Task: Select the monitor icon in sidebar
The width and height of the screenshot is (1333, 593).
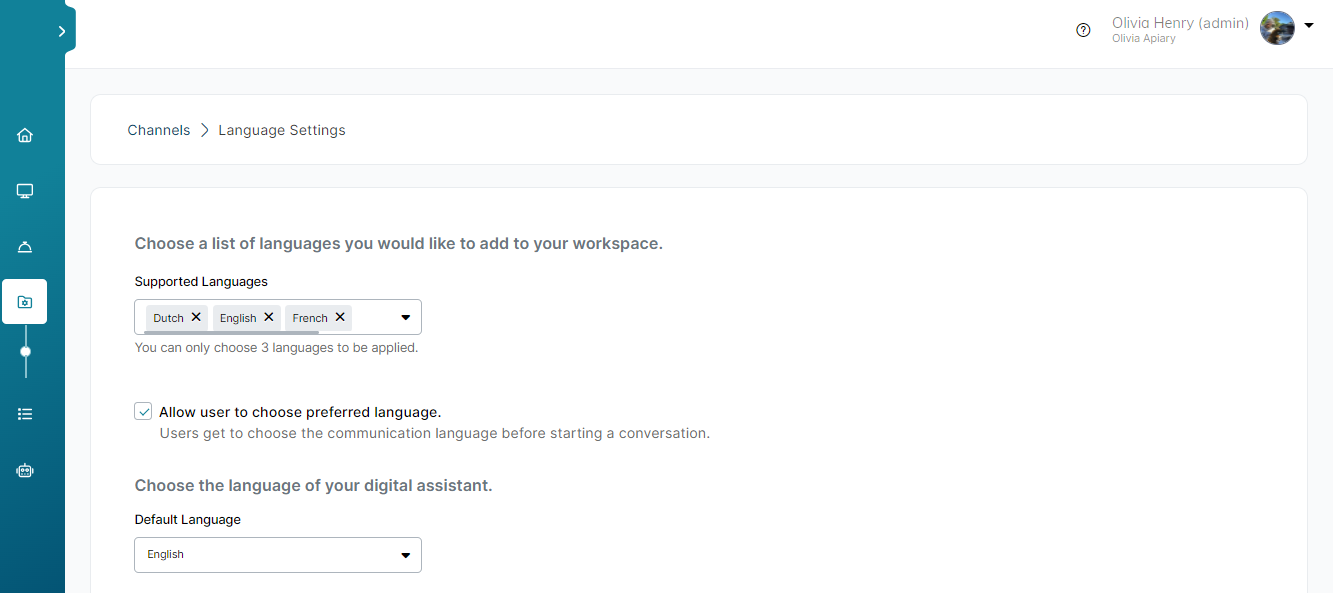Action: (25, 191)
